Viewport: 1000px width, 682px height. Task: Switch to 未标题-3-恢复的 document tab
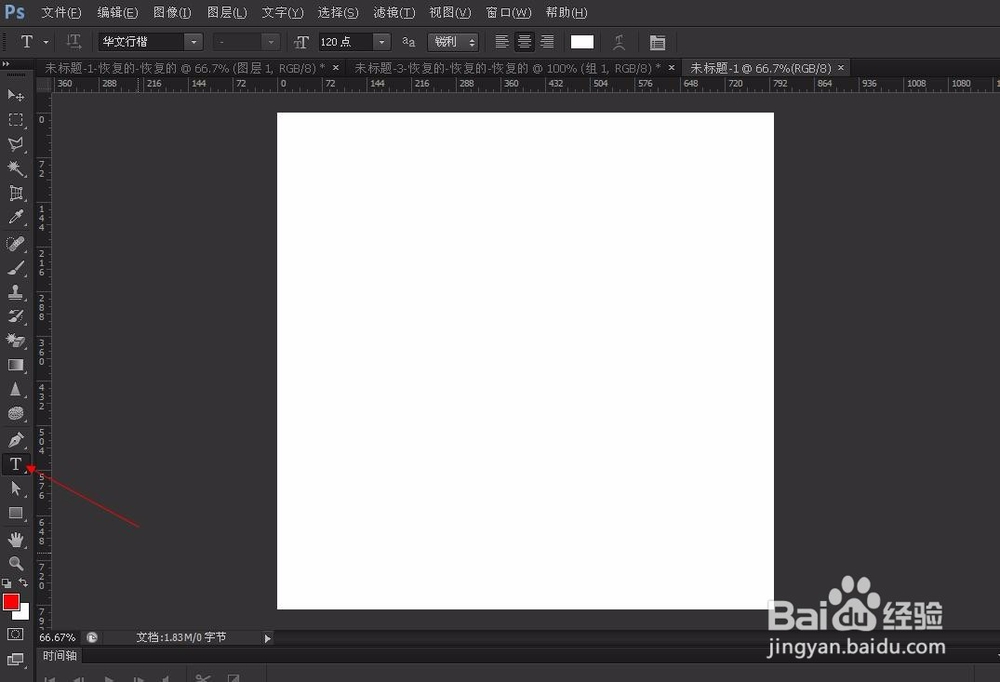point(507,68)
